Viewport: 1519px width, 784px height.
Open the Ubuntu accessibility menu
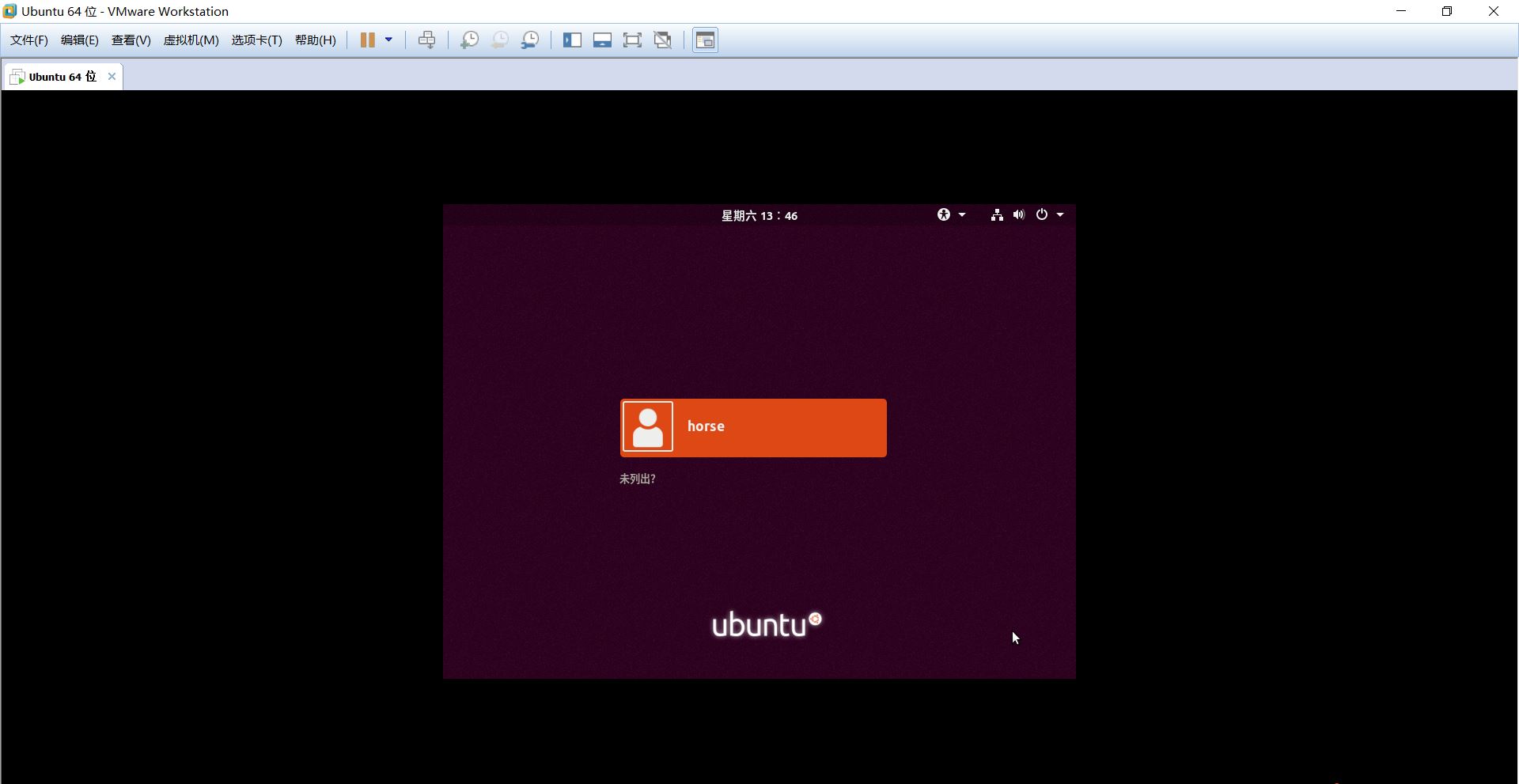944,214
